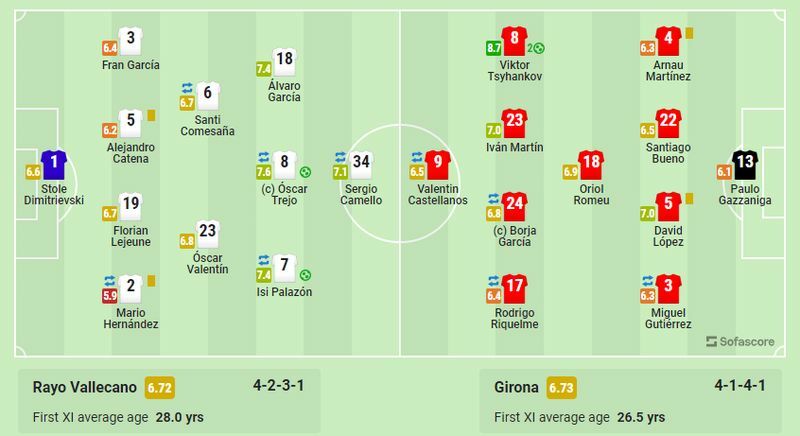This screenshot has height=436, width=800.
Task: Select Oriol Romeu's number 18 shirt
Action: pos(591,164)
